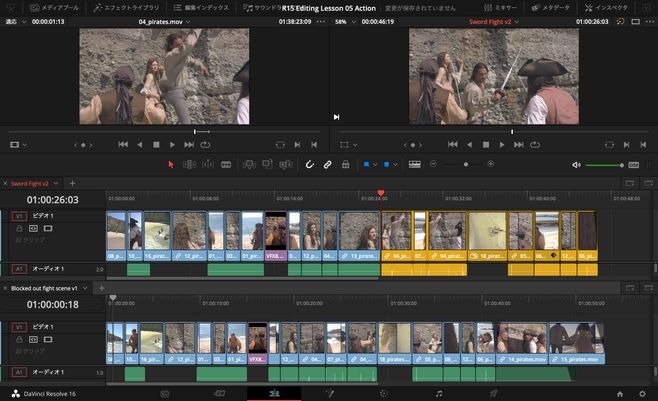Screen dimensions: 658x401
Task: Switch to the Fairlight page music note icon
Action: click(439, 393)
